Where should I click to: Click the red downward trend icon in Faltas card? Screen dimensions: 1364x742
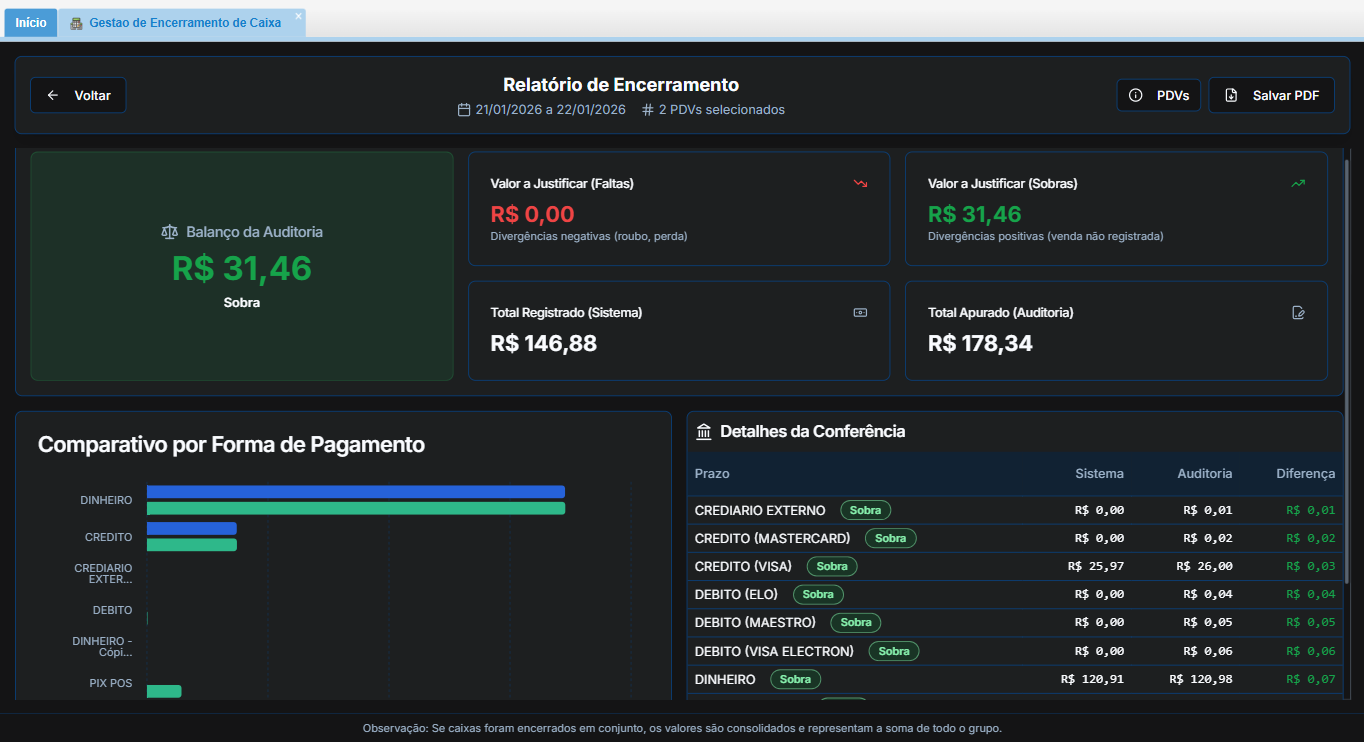coord(860,184)
